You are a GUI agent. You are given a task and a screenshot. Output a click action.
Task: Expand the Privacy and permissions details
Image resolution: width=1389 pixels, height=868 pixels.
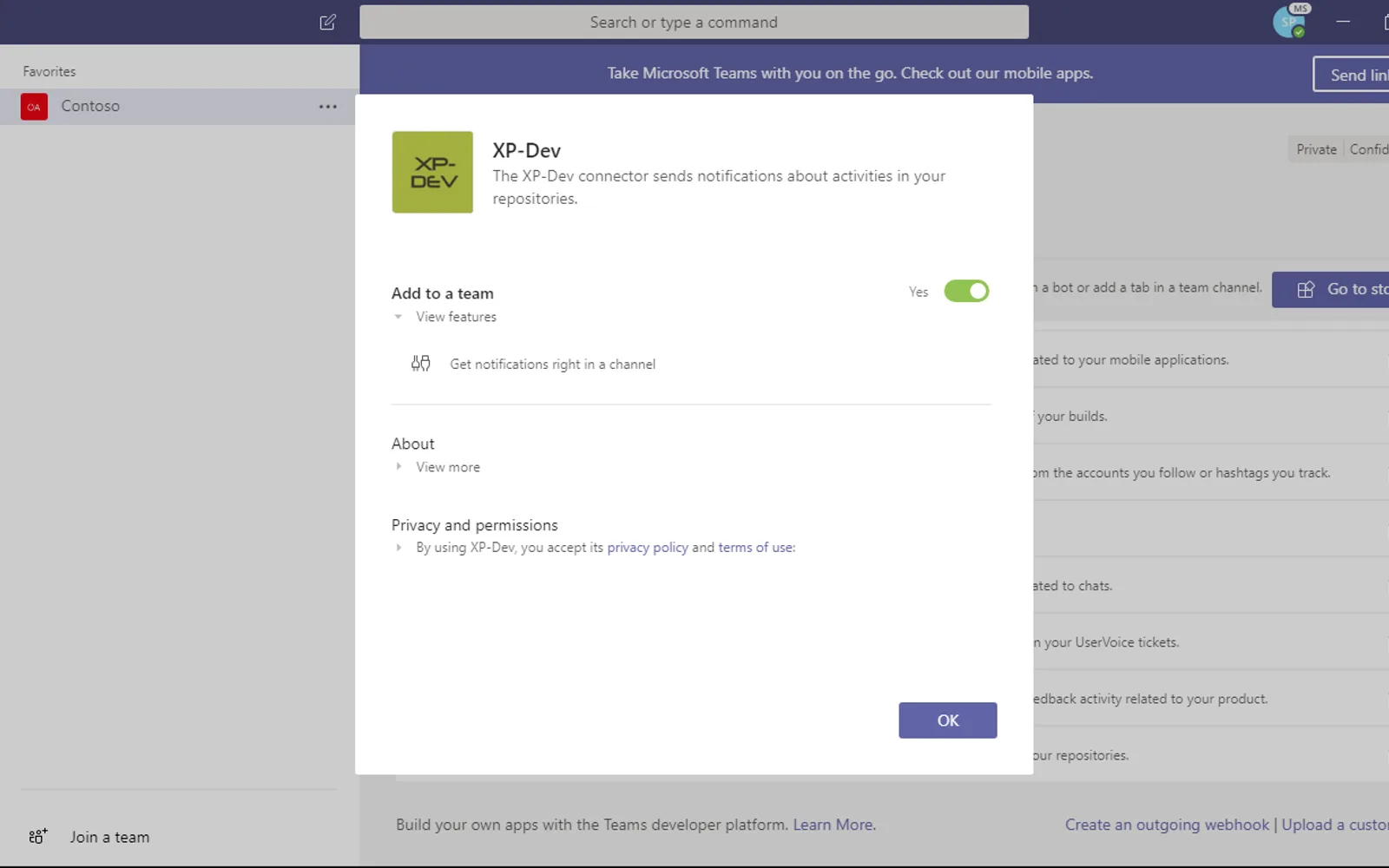click(398, 548)
